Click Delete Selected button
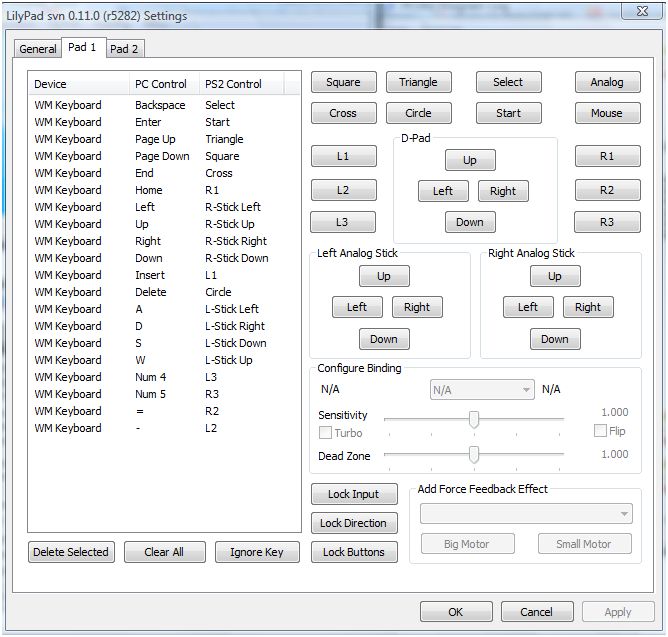This screenshot has width=668, height=637. [x=71, y=552]
